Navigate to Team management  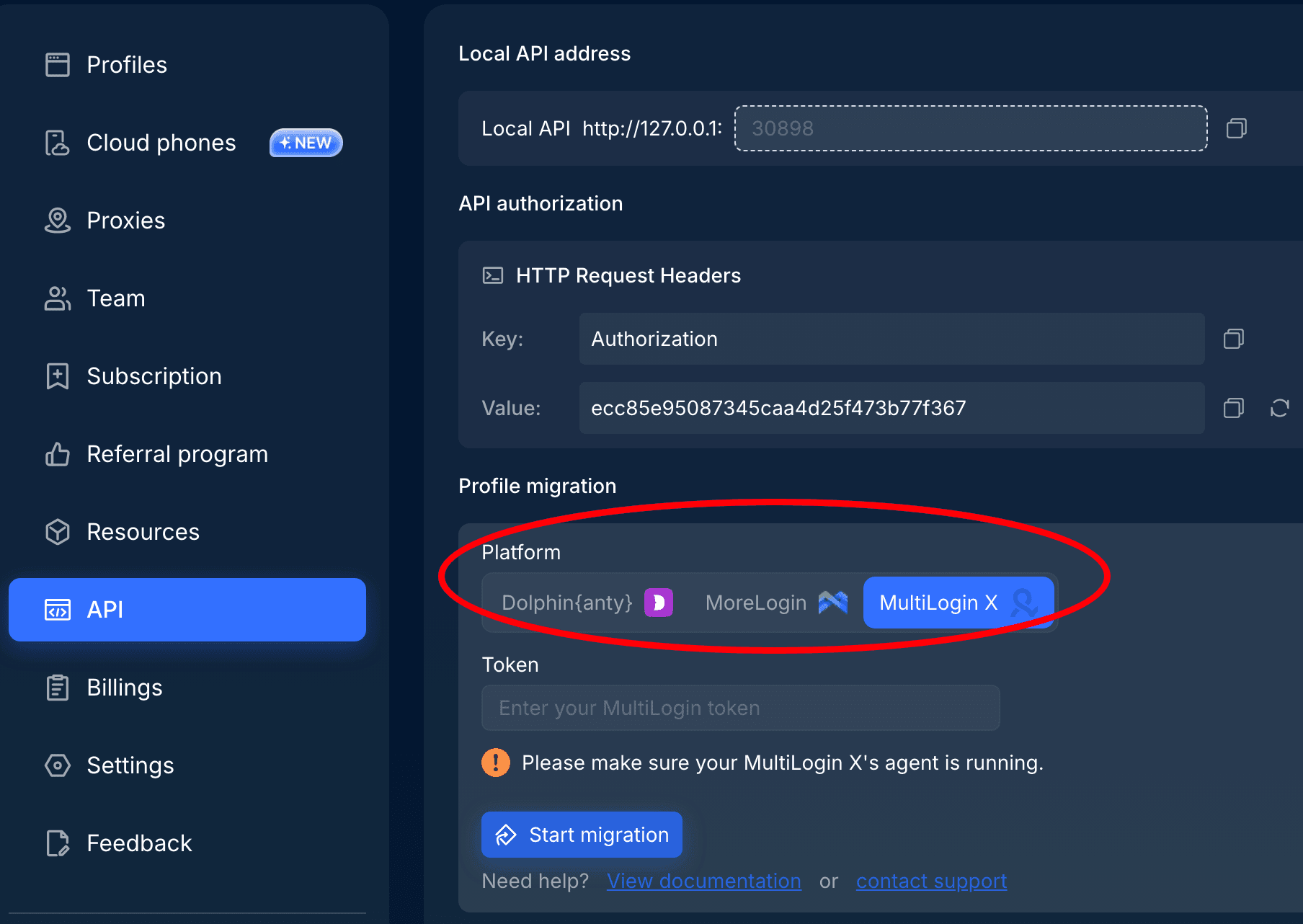[115, 298]
